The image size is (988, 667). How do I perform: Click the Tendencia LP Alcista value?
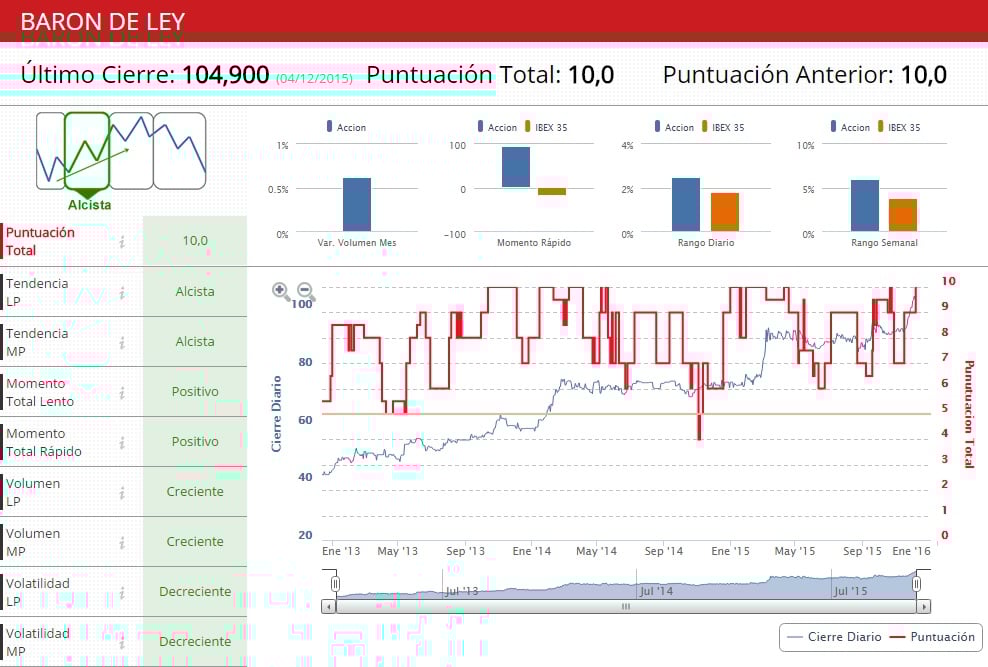pos(195,292)
